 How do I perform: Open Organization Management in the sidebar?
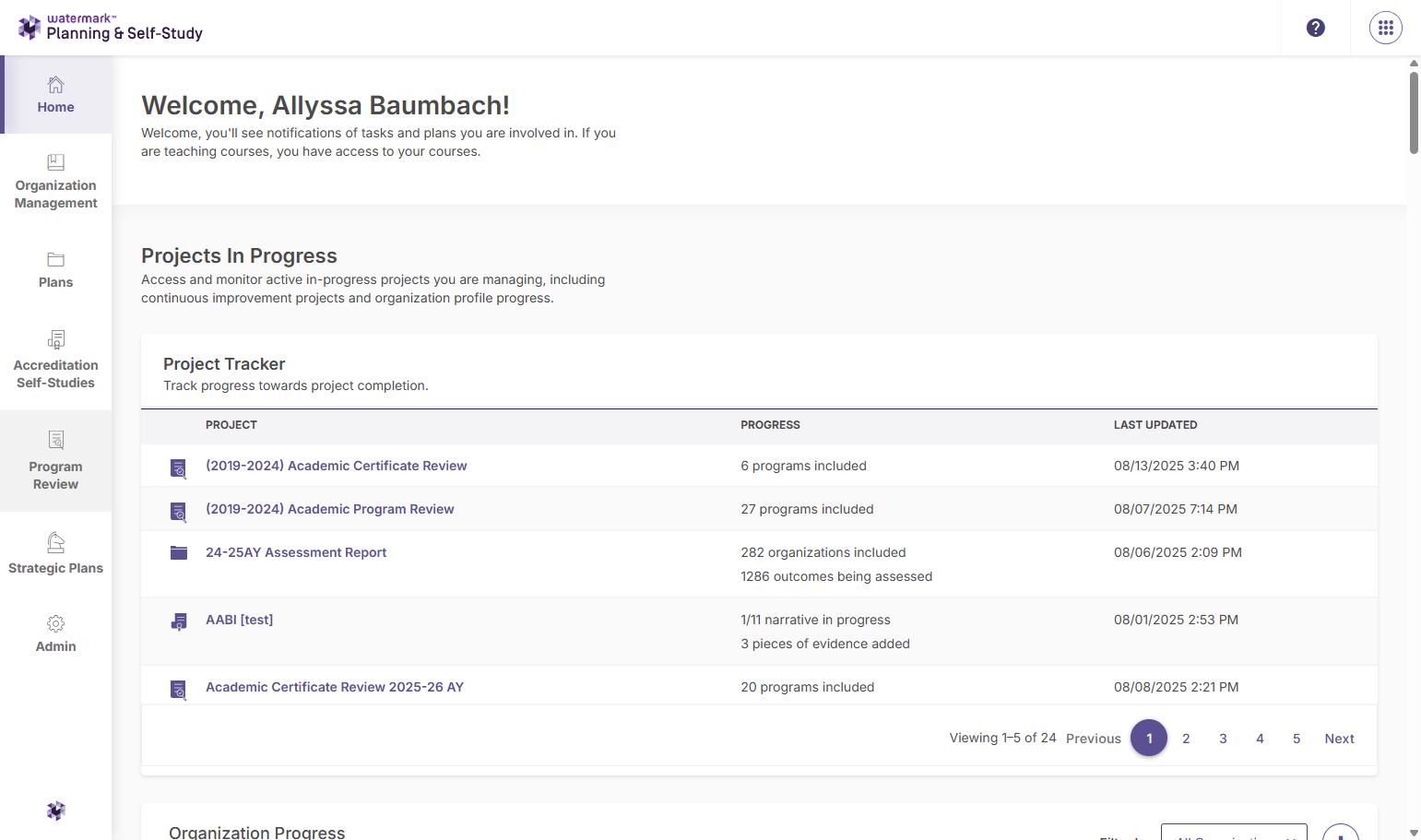(56, 182)
